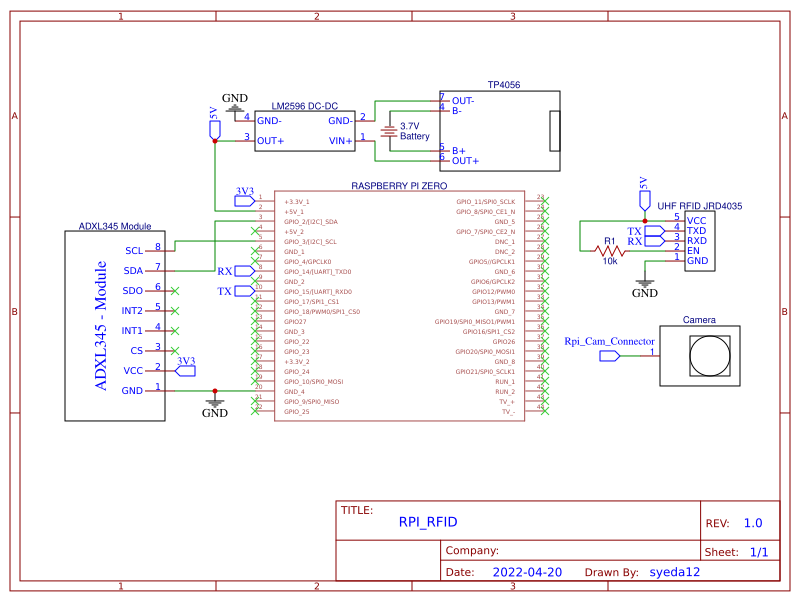
Task: Select the date 2022-04-20 field
Action: pyautogui.click(x=527, y=573)
